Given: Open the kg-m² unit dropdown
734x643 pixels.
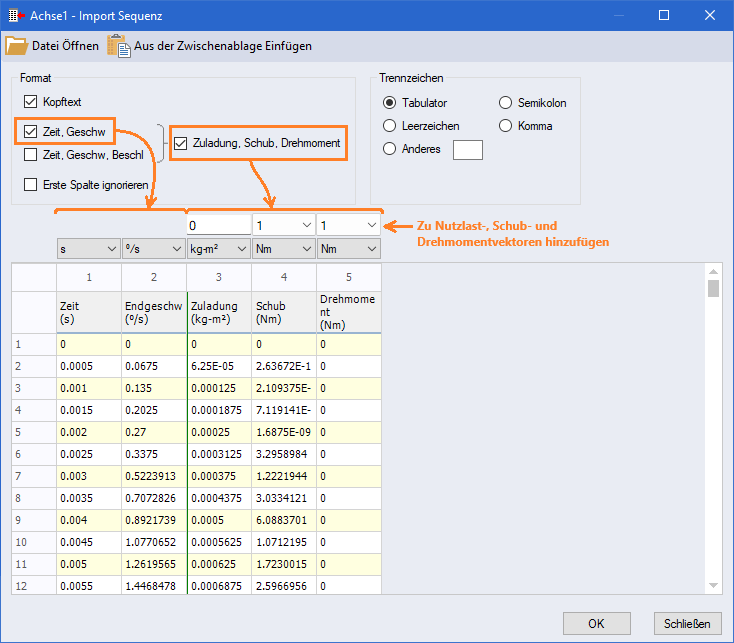Looking at the screenshot, I should 217,248.
